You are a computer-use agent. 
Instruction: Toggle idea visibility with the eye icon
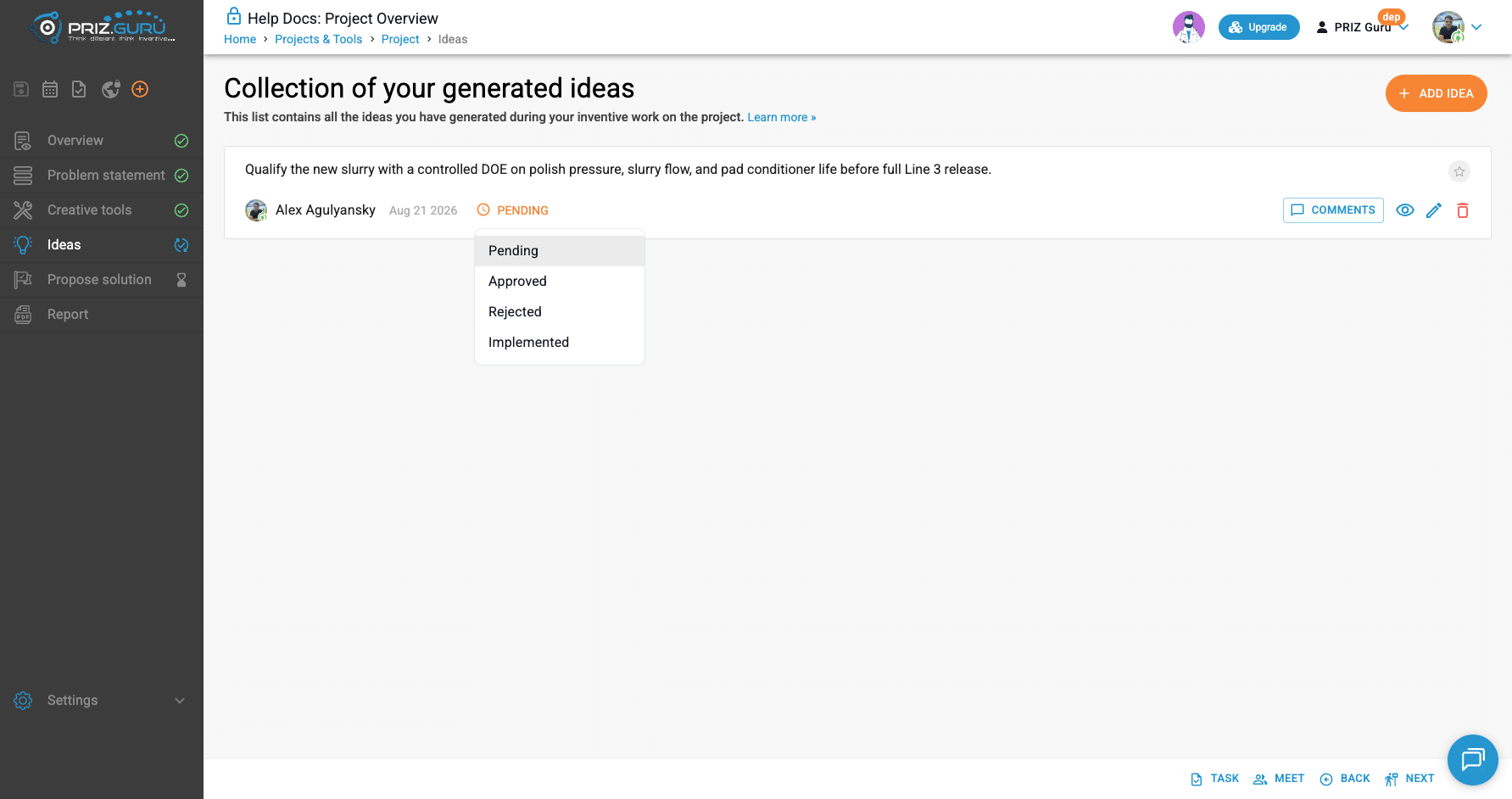[1405, 210]
